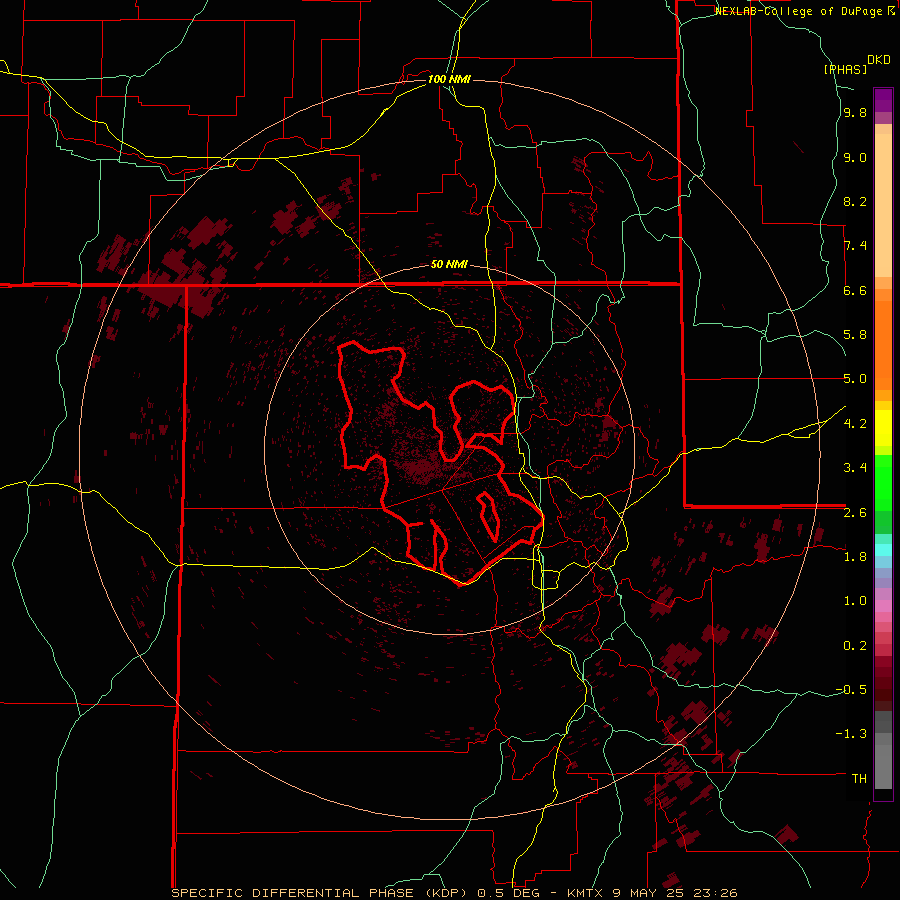Click the 5.8 value on the scale
This screenshot has width=900, height=900.
click(855, 335)
